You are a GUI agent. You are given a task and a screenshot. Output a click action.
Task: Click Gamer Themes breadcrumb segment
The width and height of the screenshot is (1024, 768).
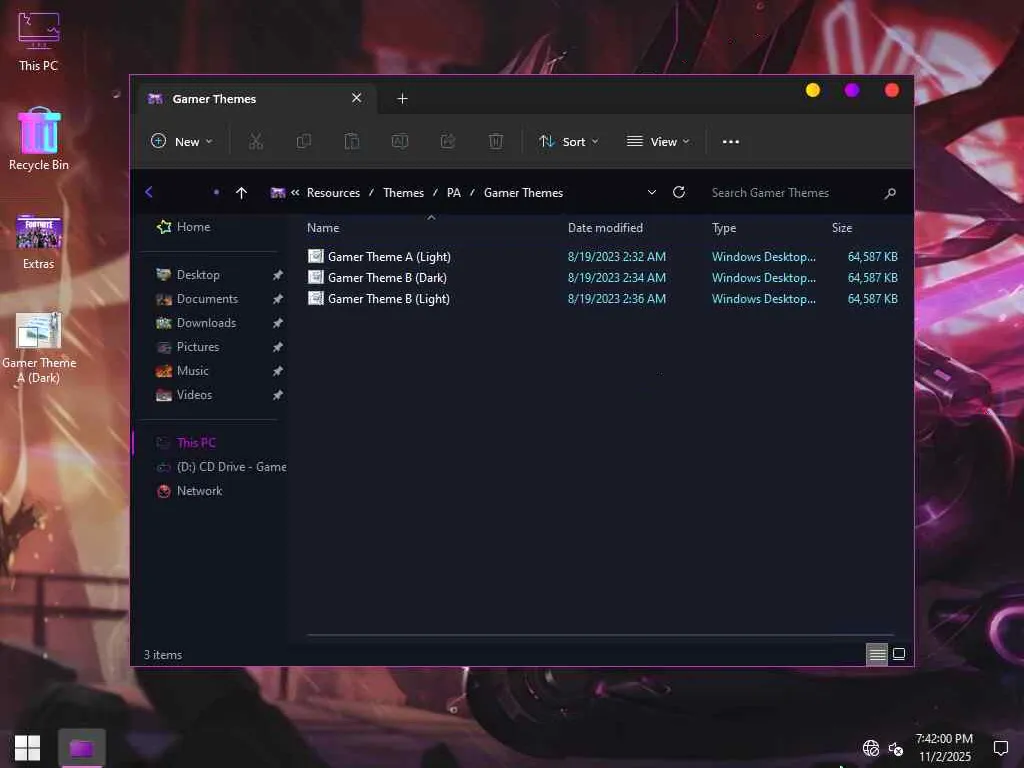click(x=523, y=193)
